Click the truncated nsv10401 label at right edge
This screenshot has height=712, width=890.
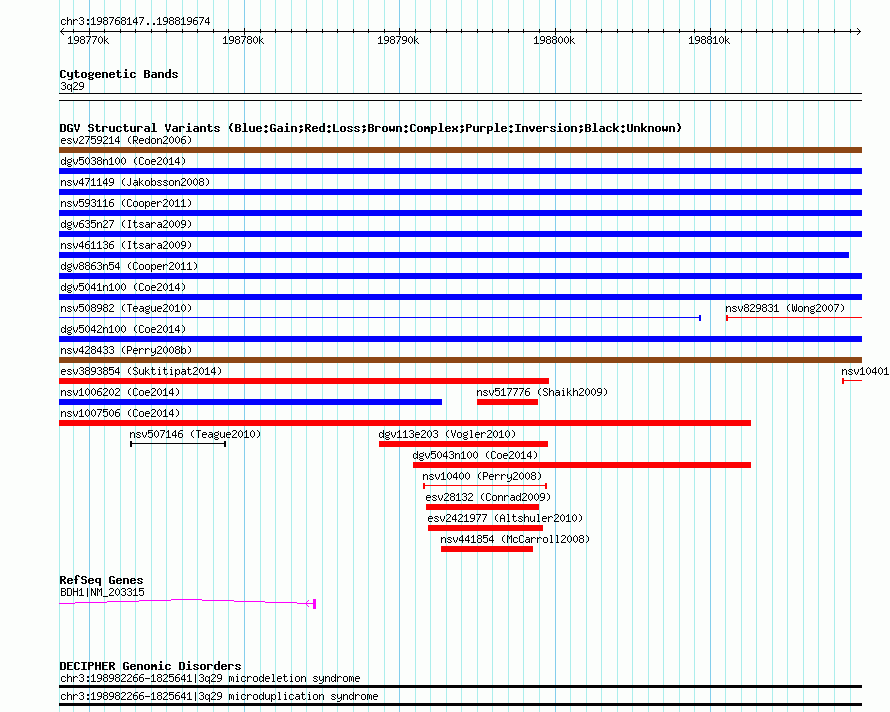click(865, 371)
